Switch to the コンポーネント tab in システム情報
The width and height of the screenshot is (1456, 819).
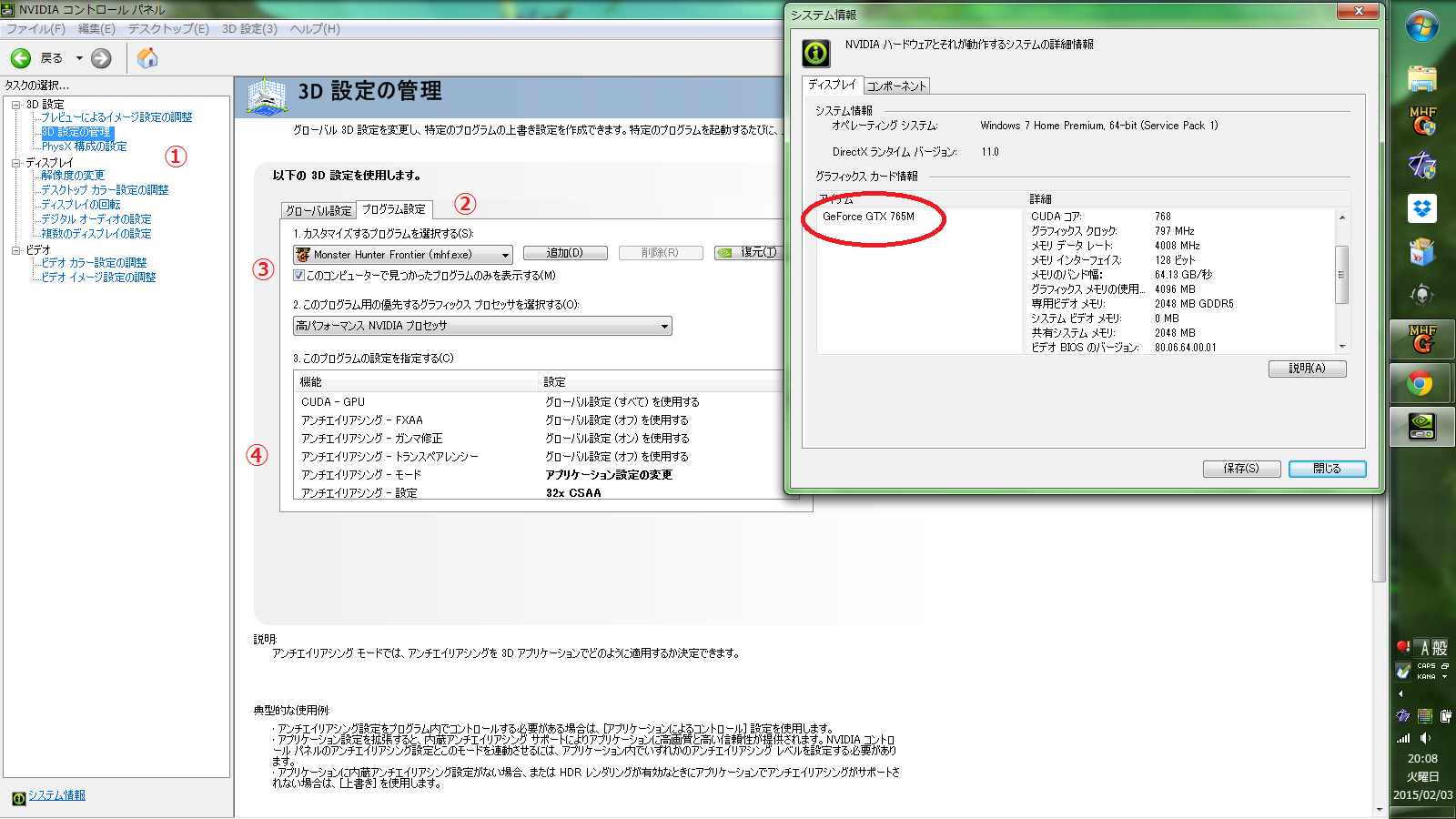click(x=896, y=86)
